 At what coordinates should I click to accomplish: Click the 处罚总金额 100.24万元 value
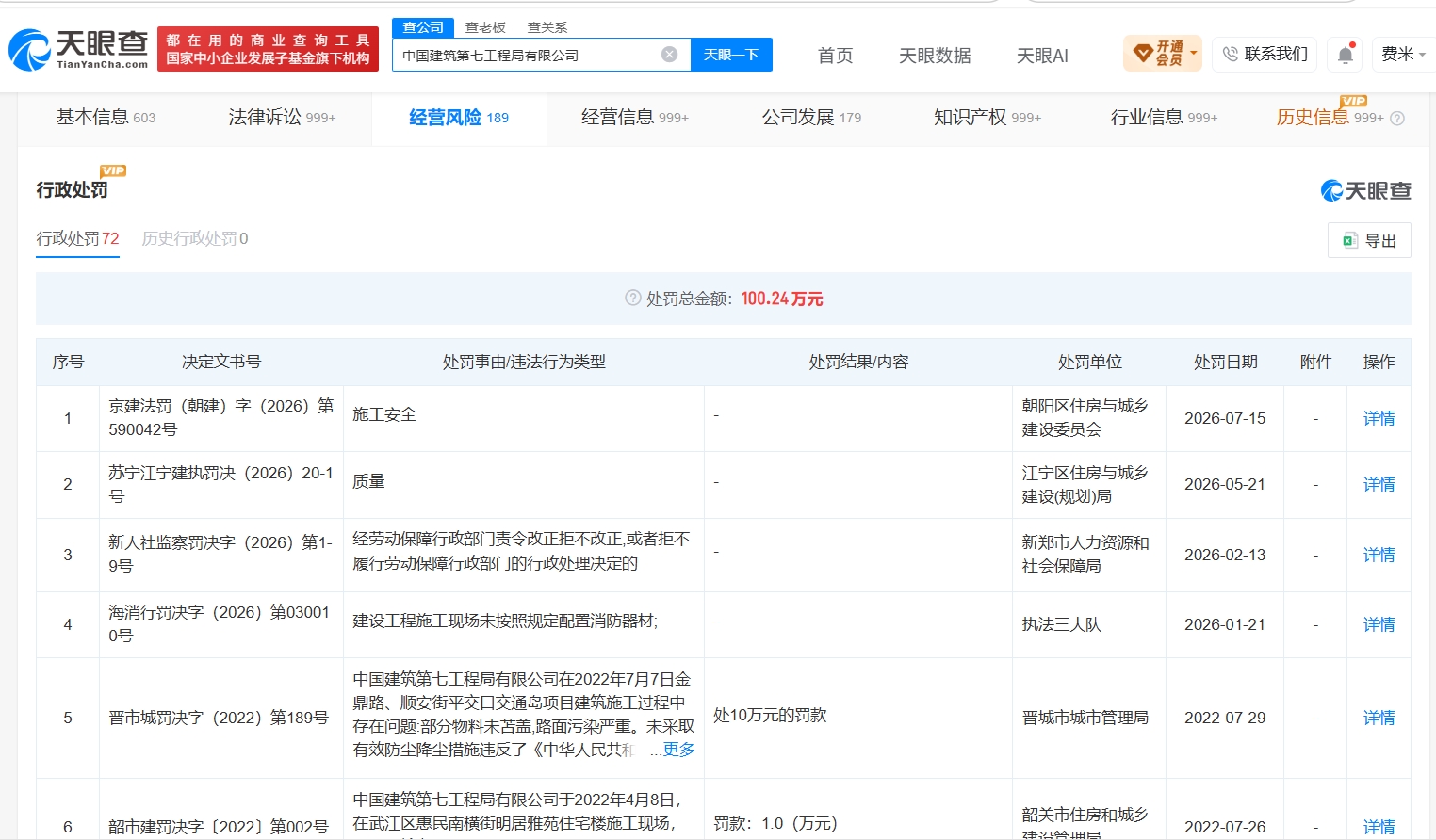782,299
